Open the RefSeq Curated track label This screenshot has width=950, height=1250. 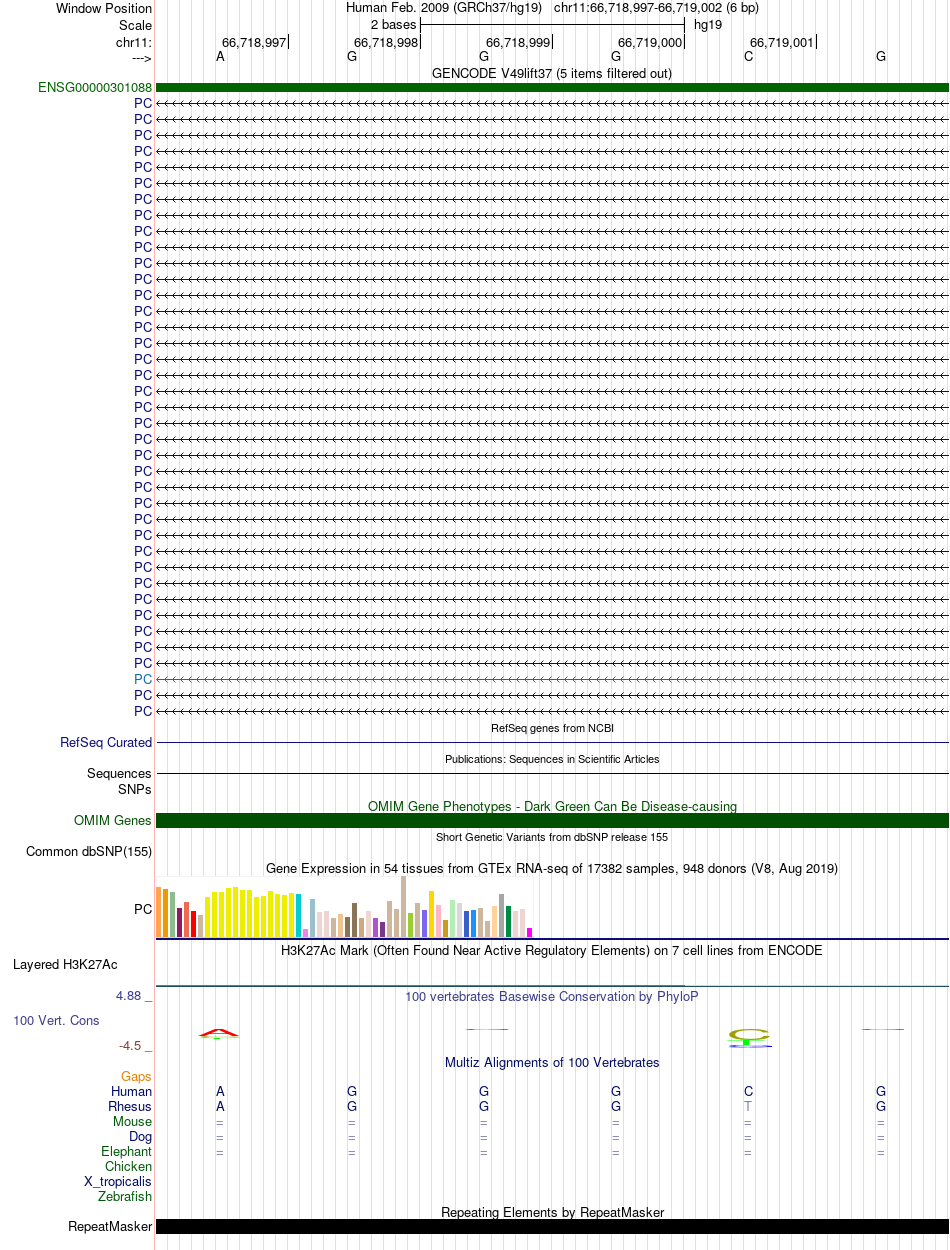click(106, 742)
